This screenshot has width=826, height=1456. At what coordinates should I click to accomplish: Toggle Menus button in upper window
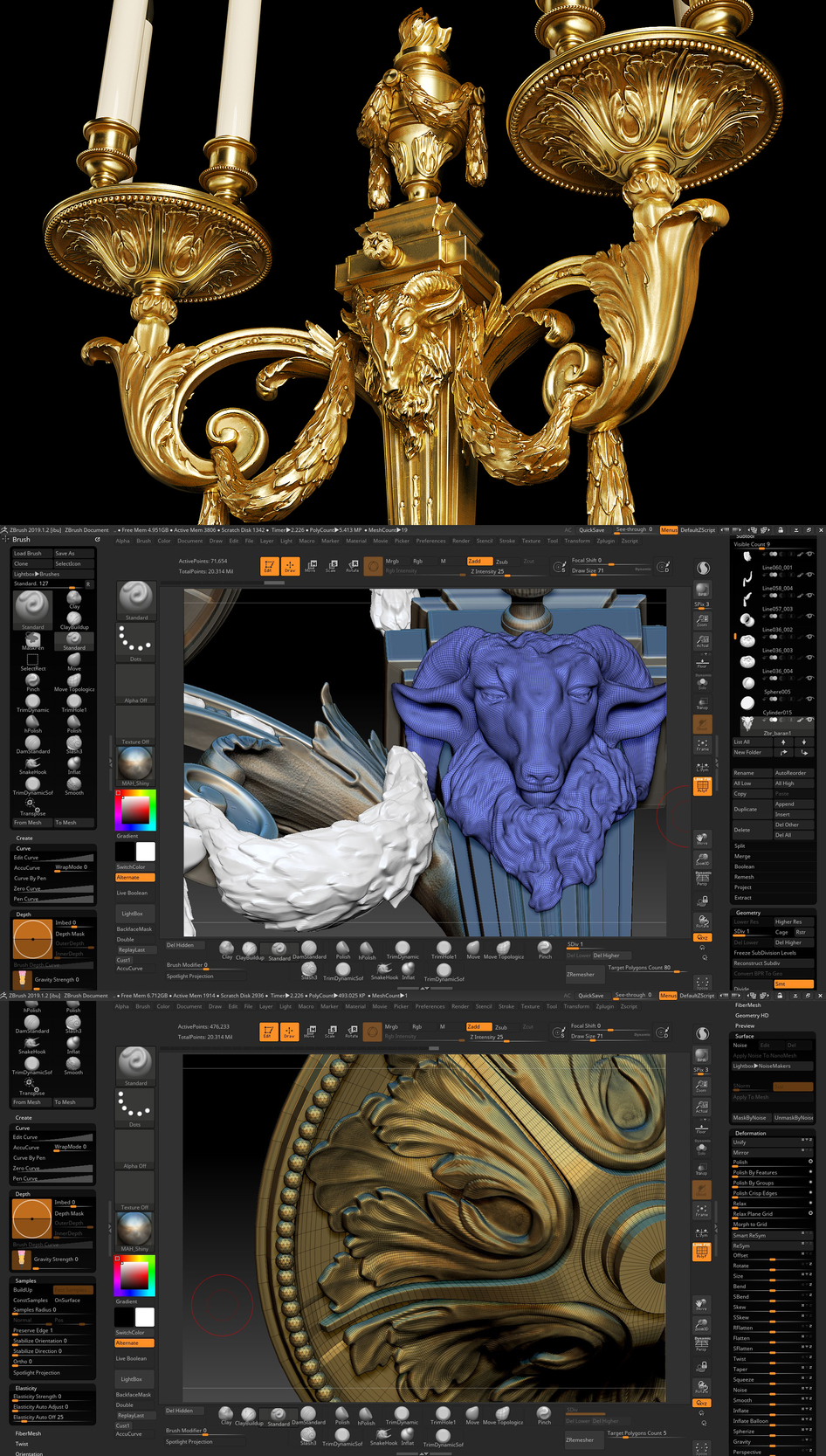point(669,530)
